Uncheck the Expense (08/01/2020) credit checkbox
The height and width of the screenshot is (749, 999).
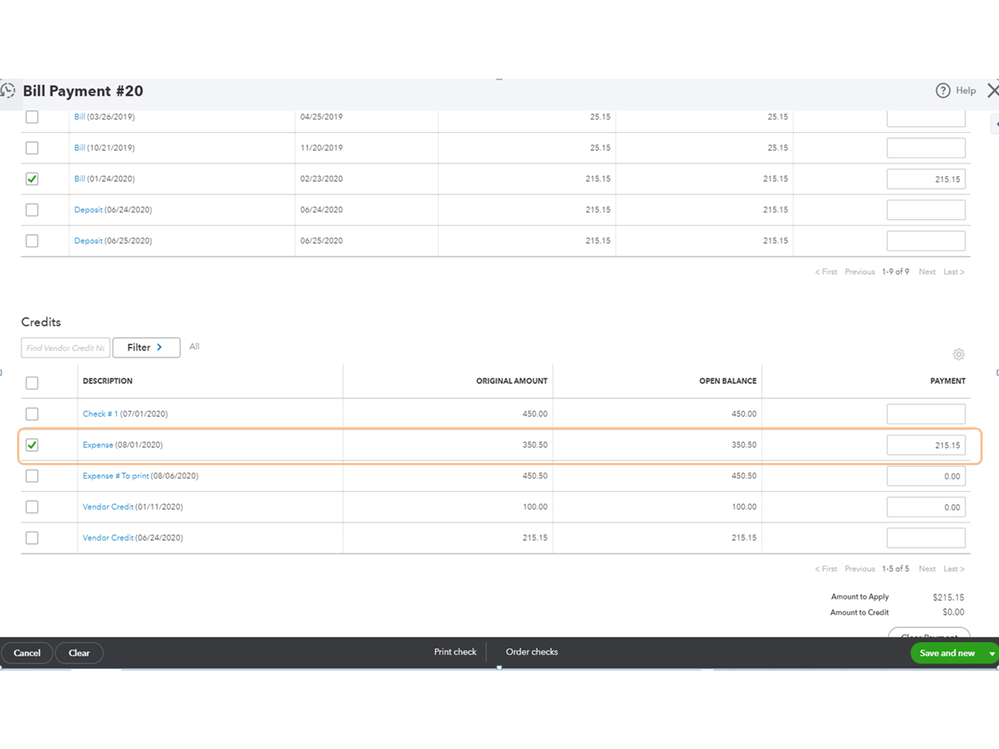32,445
